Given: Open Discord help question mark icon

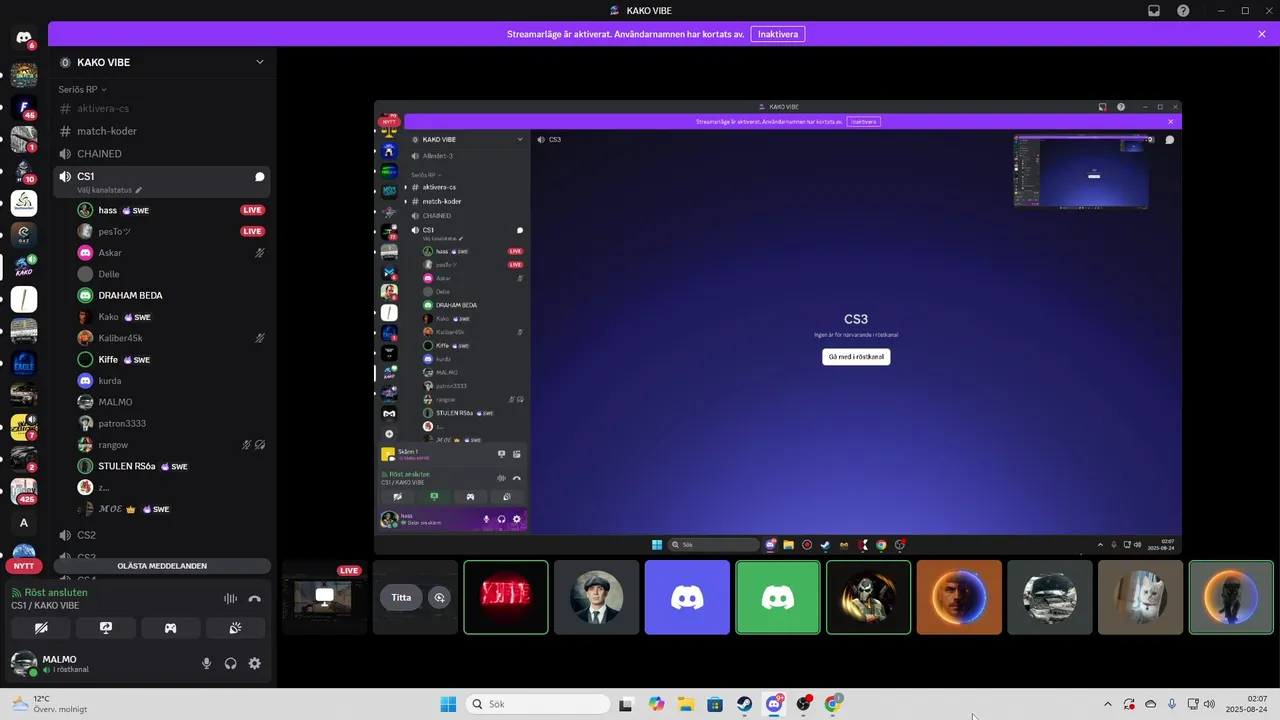Looking at the screenshot, I should (x=1184, y=10).
